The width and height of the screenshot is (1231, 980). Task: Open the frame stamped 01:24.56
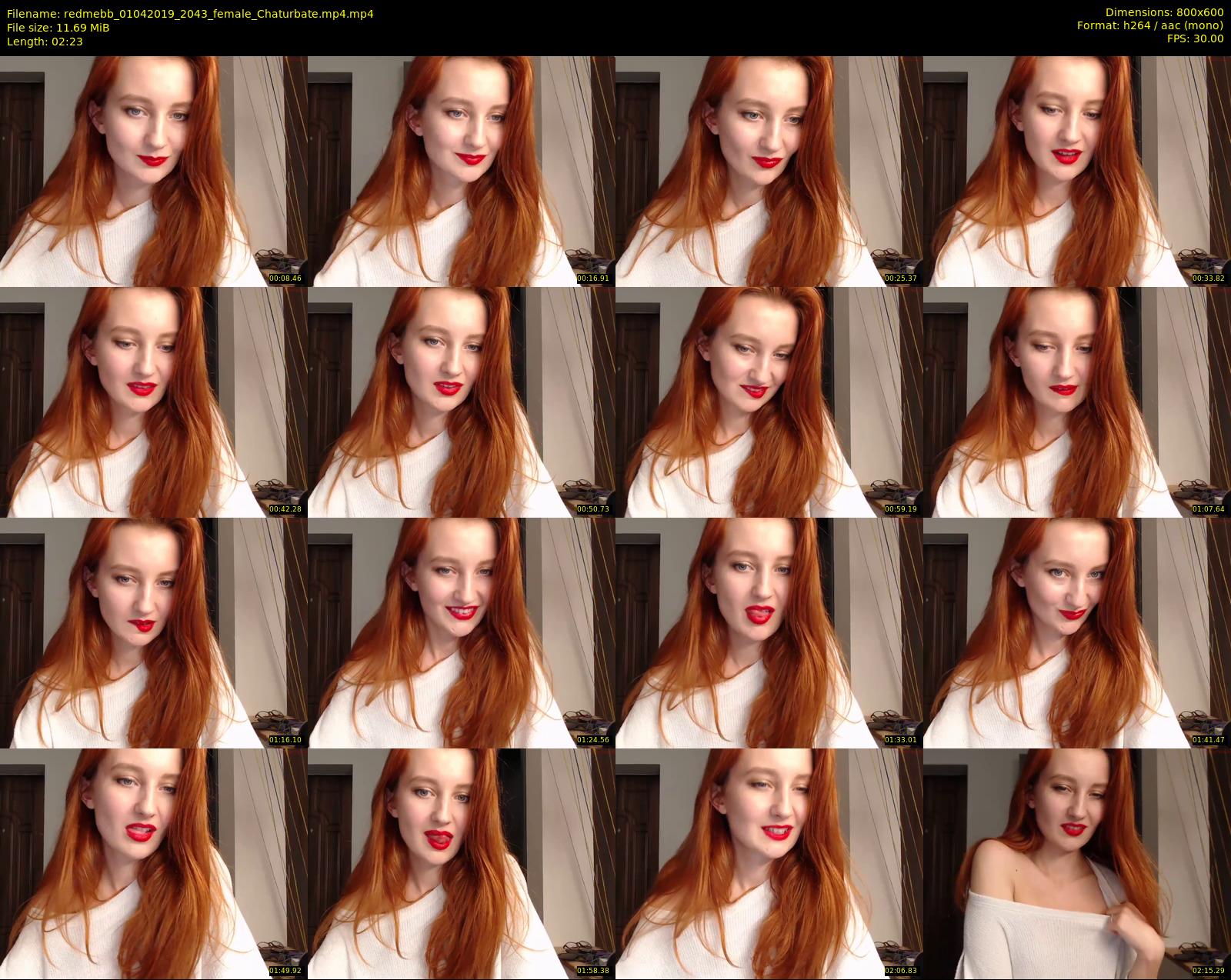point(462,632)
